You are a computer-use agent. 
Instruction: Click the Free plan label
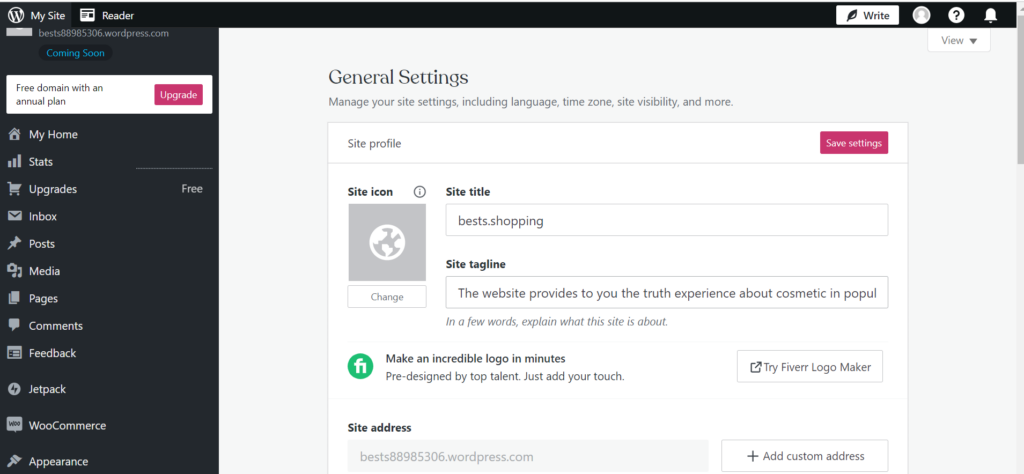click(x=192, y=189)
